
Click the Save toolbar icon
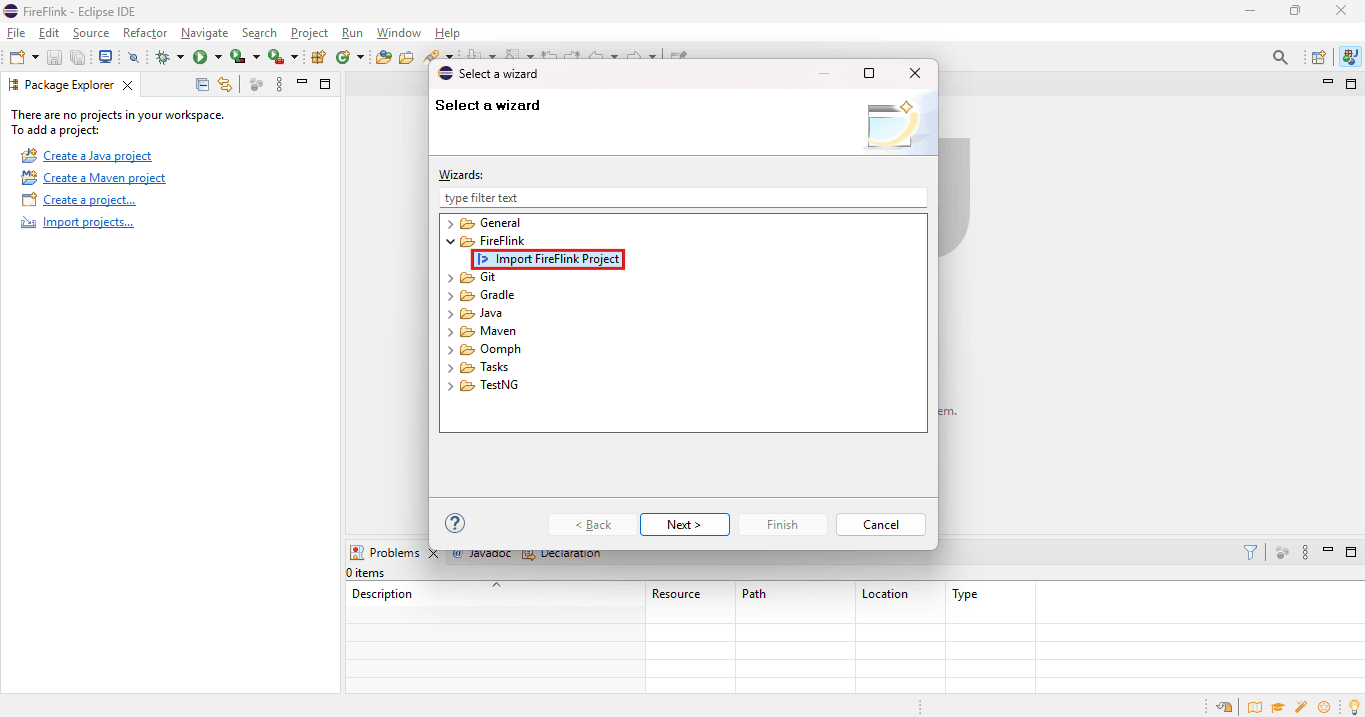[x=54, y=58]
